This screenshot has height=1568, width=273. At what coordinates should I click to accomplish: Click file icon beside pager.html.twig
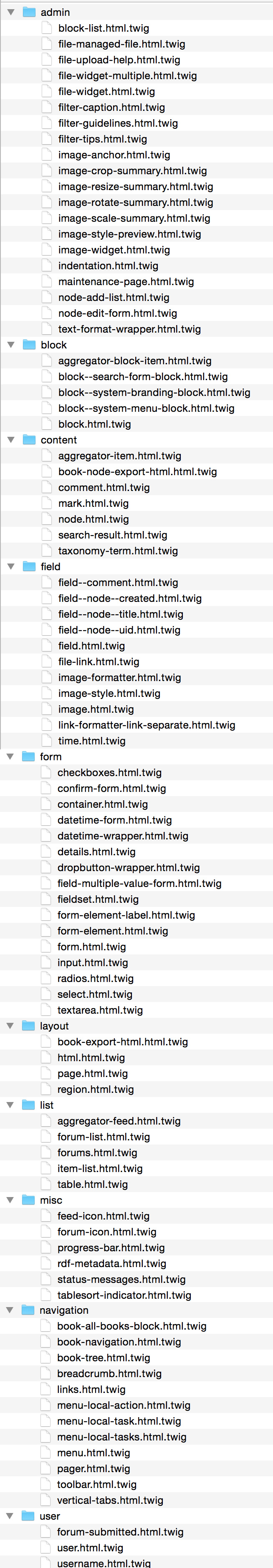(x=45, y=1468)
